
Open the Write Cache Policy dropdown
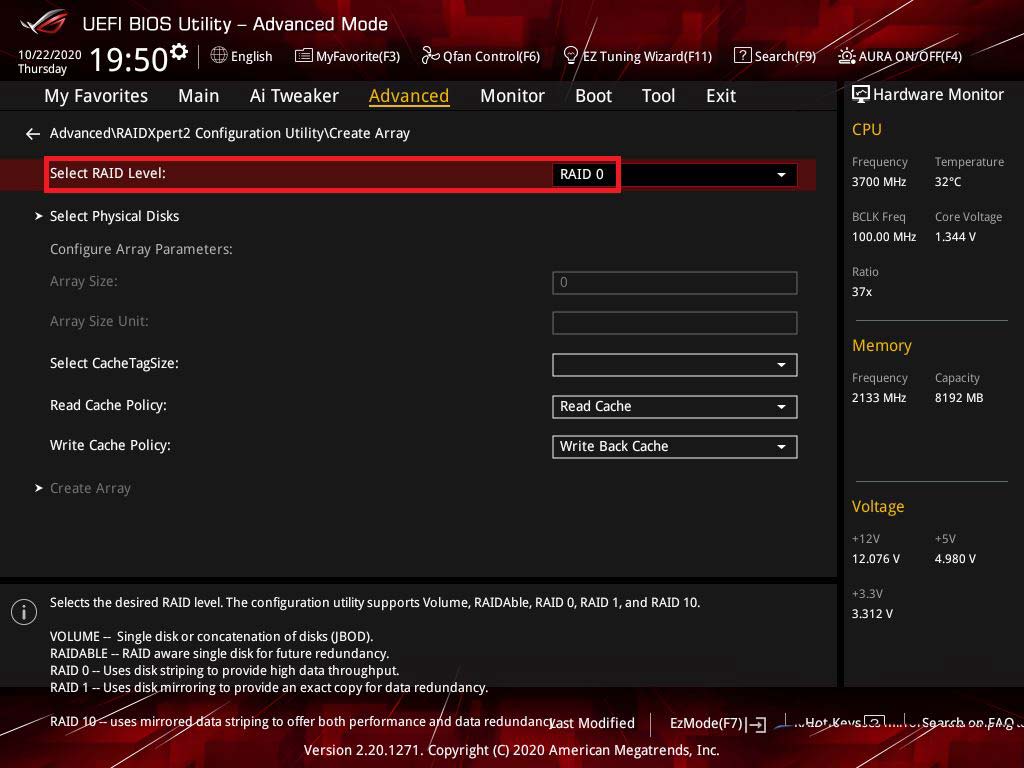point(674,446)
